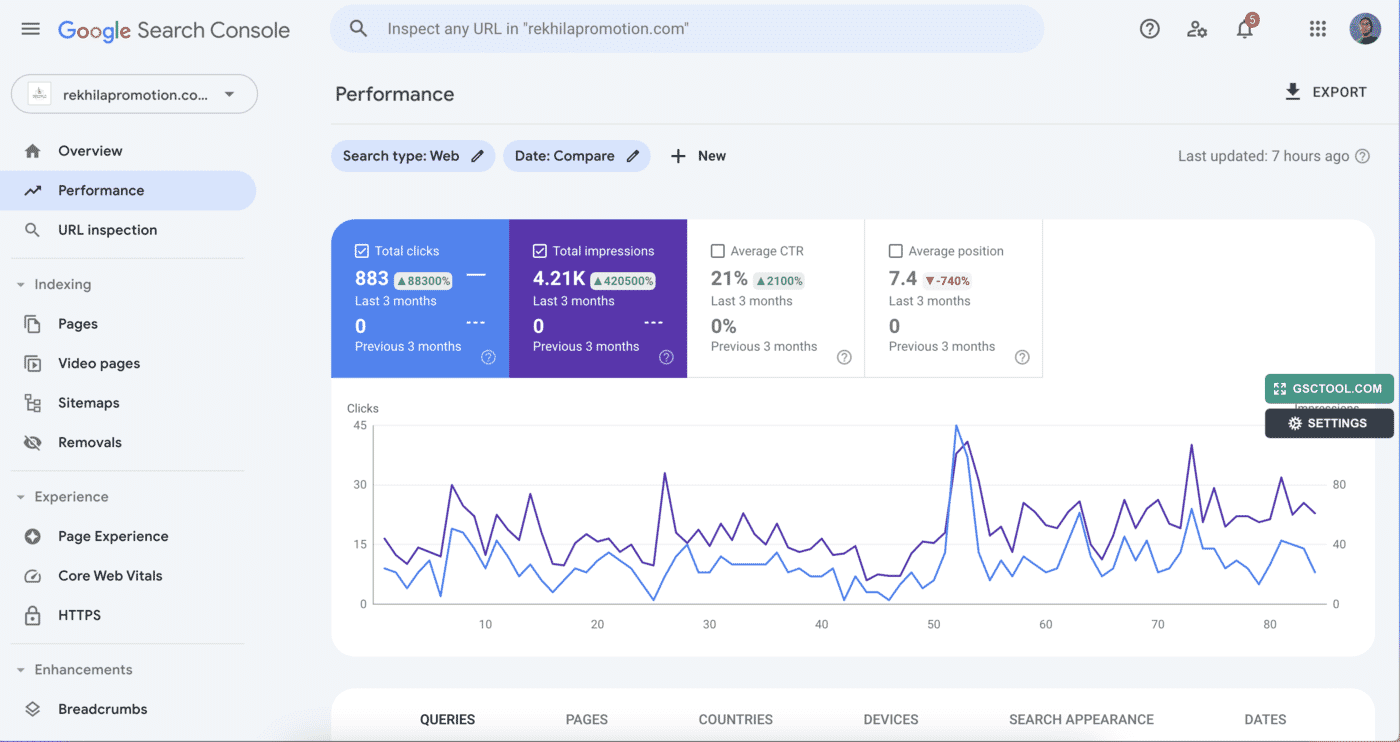This screenshot has height=742, width=1400.
Task: Uncheck the Total clicks checkbox
Action: click(x=362, y=251)
